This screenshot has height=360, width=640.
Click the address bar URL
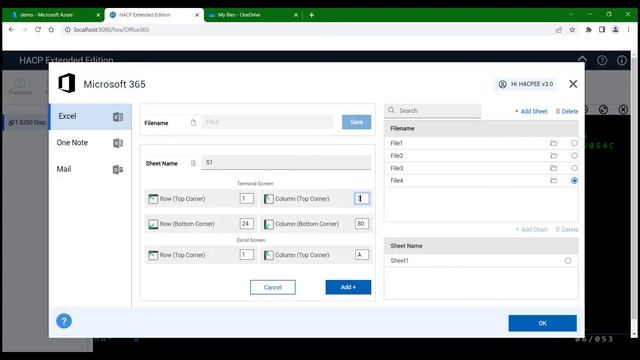(111, 29)
